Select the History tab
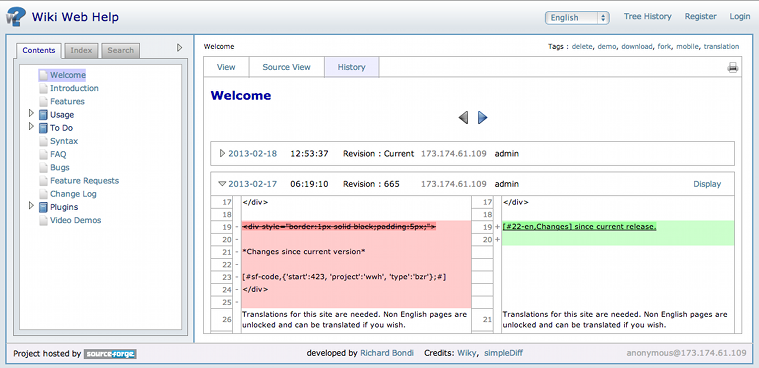 click(x=351, y=67)
